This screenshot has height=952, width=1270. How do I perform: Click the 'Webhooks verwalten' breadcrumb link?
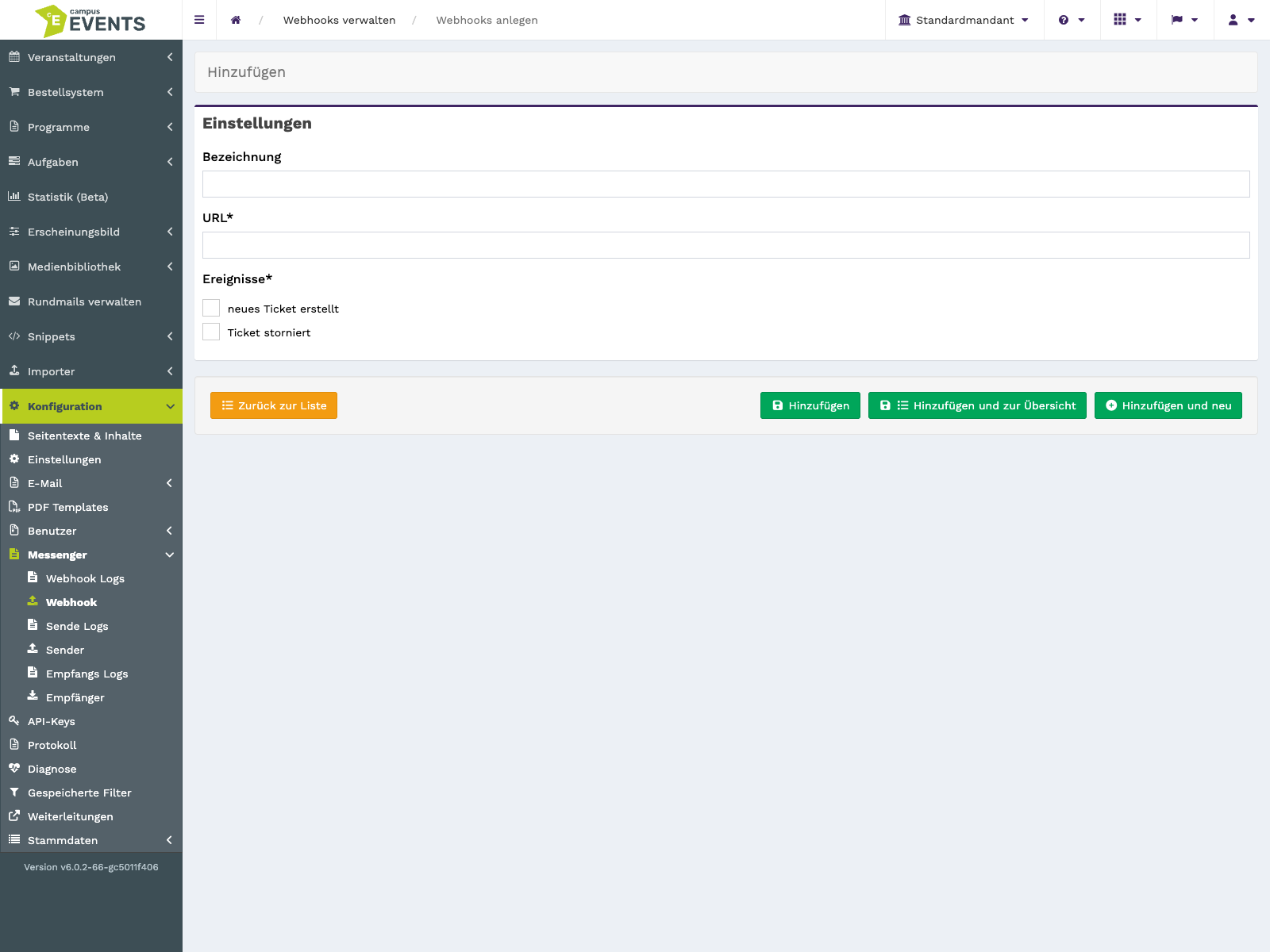tap(339, 20)
